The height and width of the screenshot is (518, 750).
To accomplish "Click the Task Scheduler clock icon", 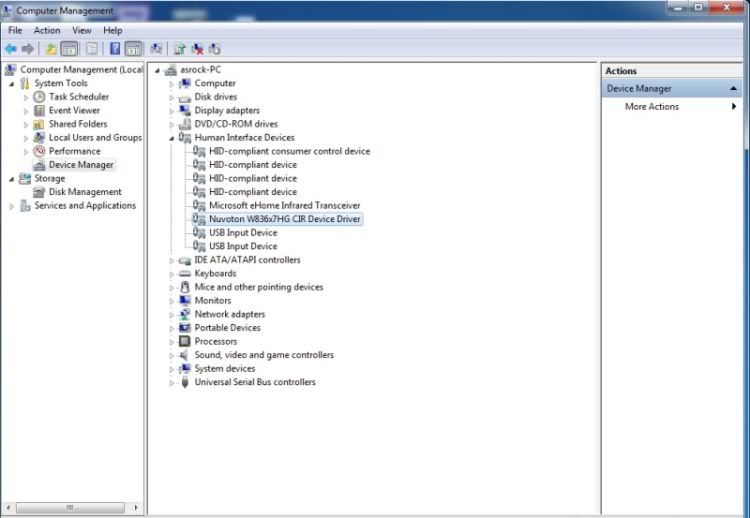I will click(39, 97).
